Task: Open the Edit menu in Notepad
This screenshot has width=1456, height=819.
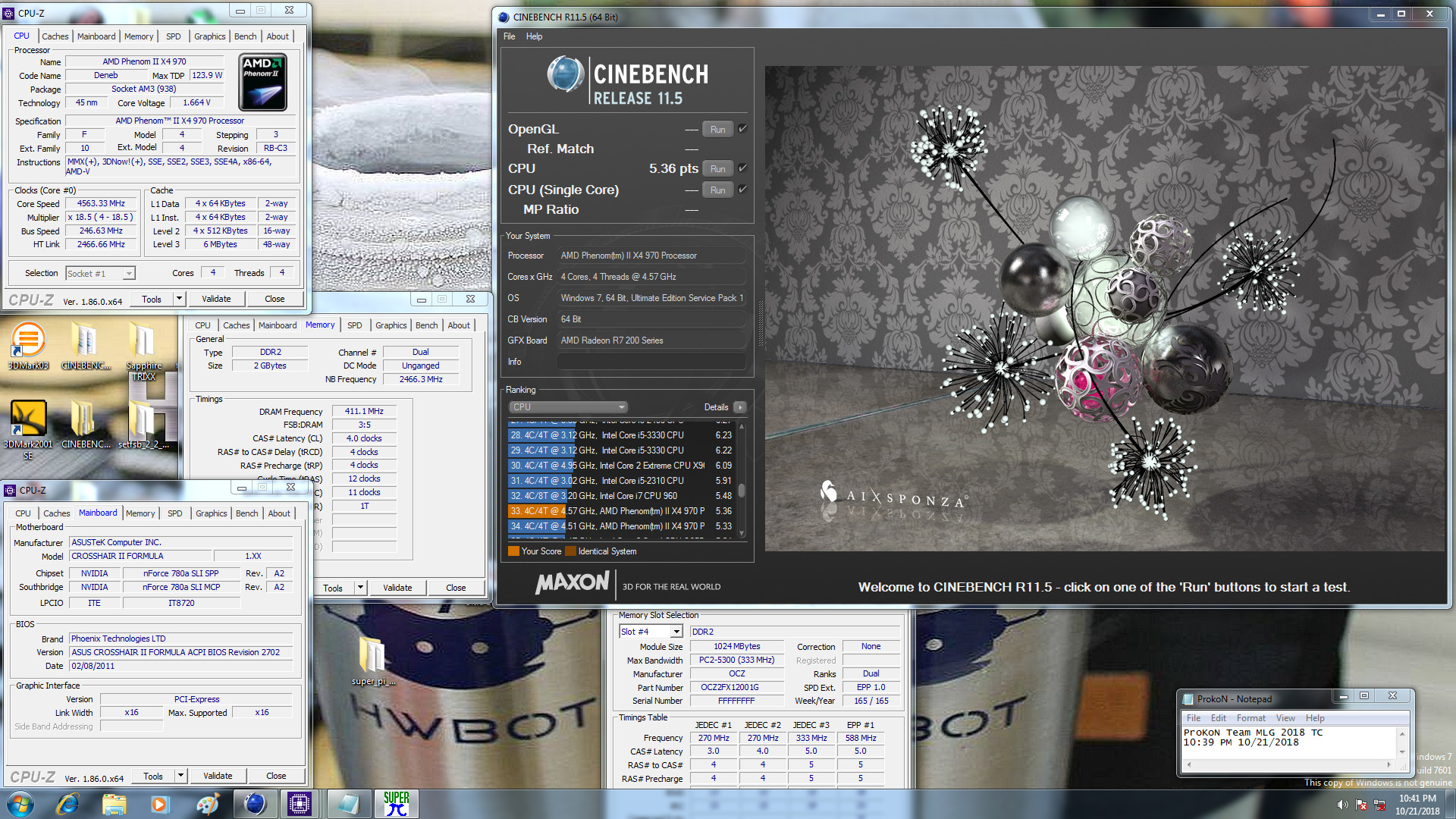Action: (1218, 718)
